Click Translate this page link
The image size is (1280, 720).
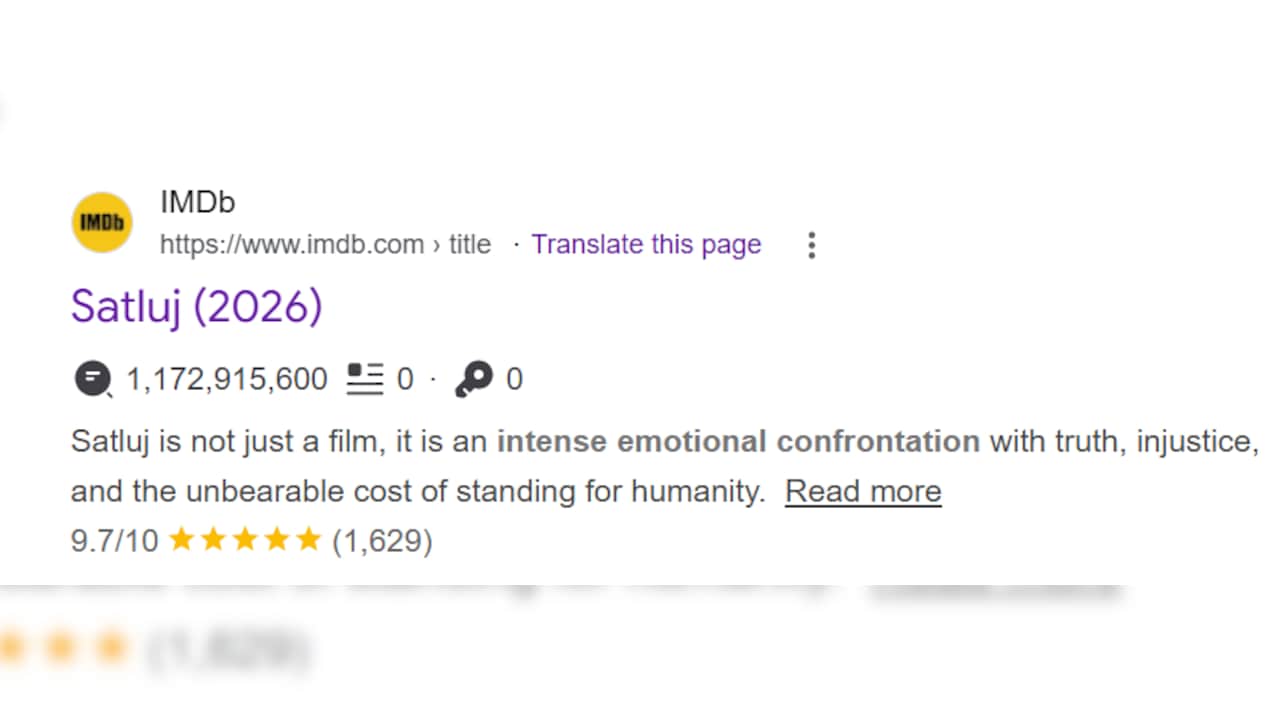point(646,245)
